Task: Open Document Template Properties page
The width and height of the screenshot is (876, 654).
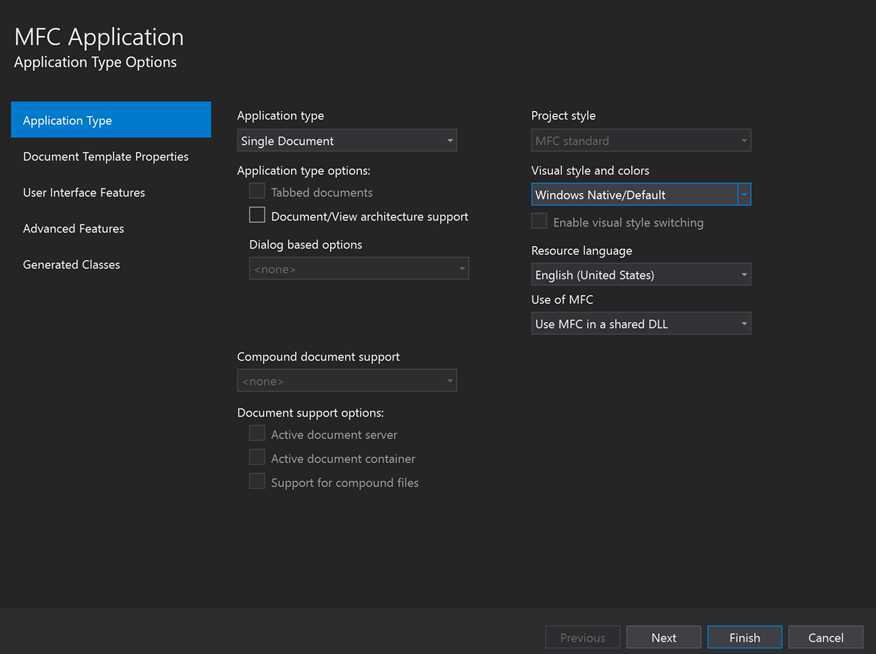Action: [106, 156]
